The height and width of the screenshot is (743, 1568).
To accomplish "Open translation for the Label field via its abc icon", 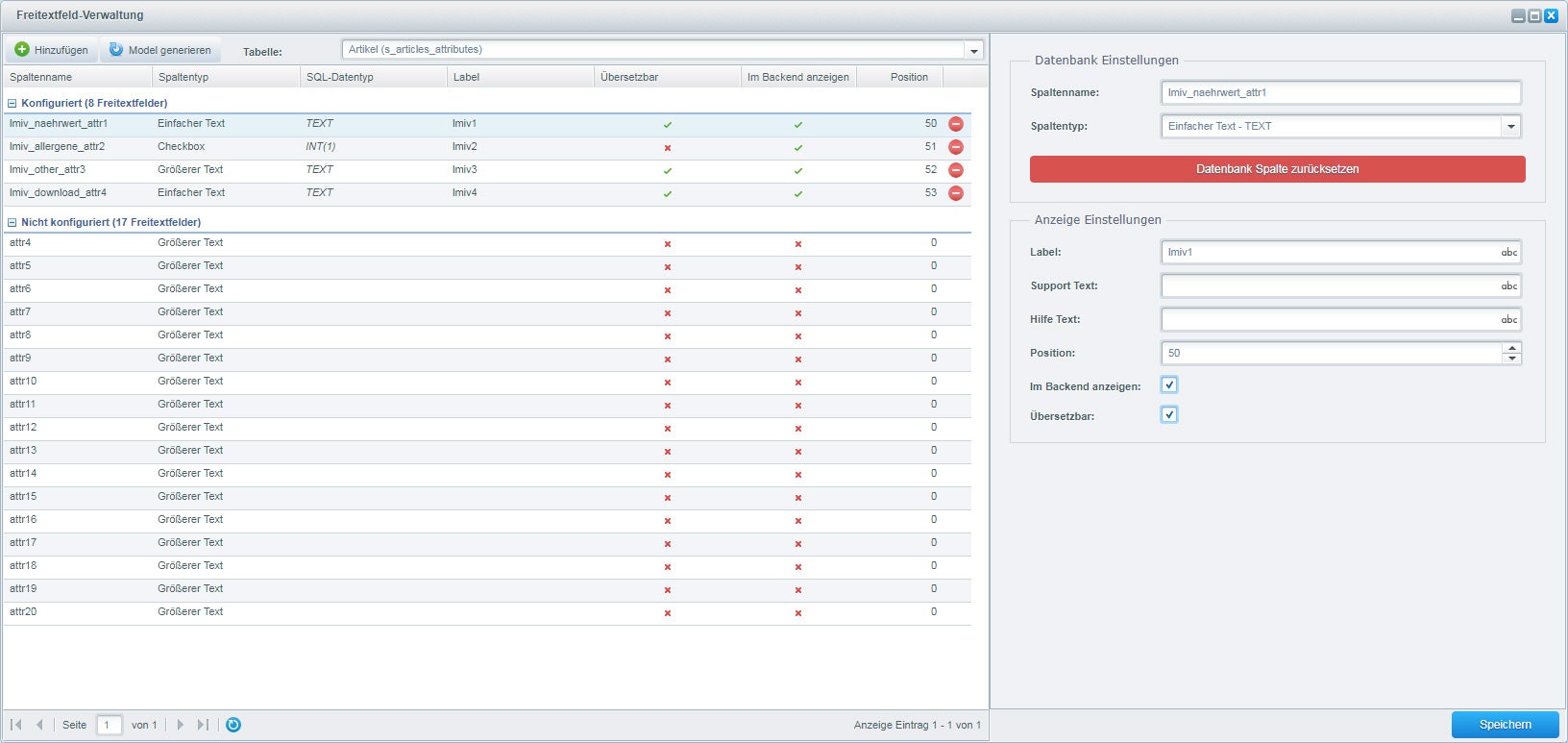I will pyautogui.click(x=1509, y=253).
